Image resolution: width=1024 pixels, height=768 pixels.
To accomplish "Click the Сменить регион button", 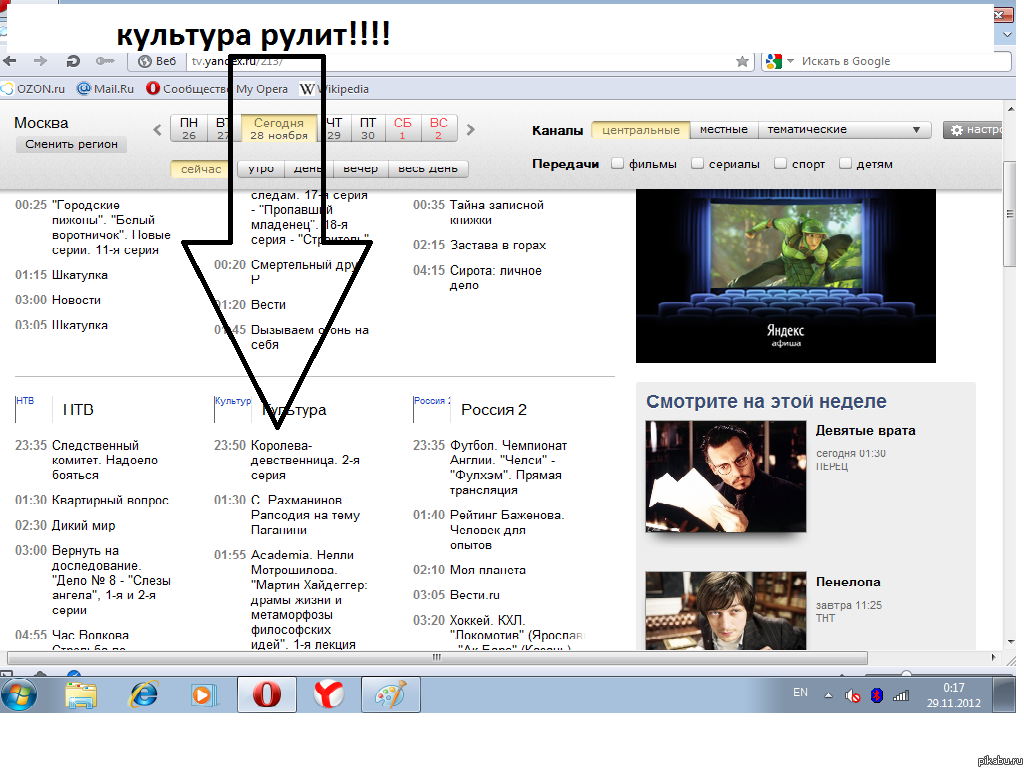I will click(71, 144).
